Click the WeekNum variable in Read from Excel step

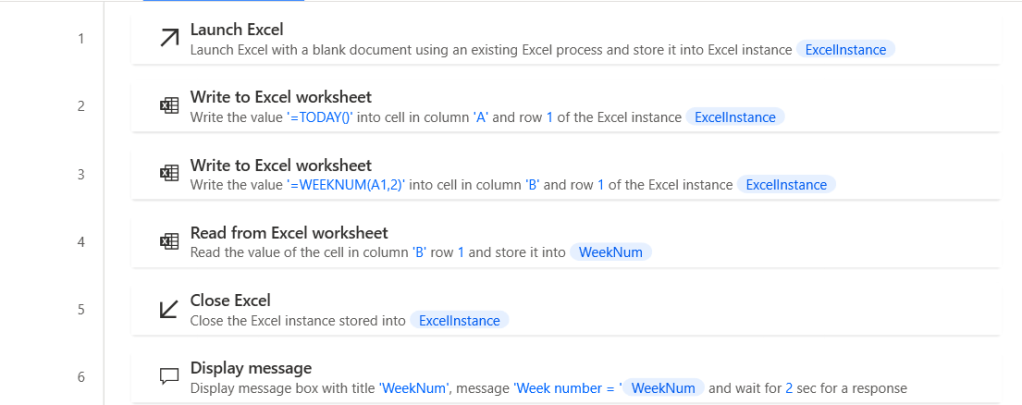[611, 252]
